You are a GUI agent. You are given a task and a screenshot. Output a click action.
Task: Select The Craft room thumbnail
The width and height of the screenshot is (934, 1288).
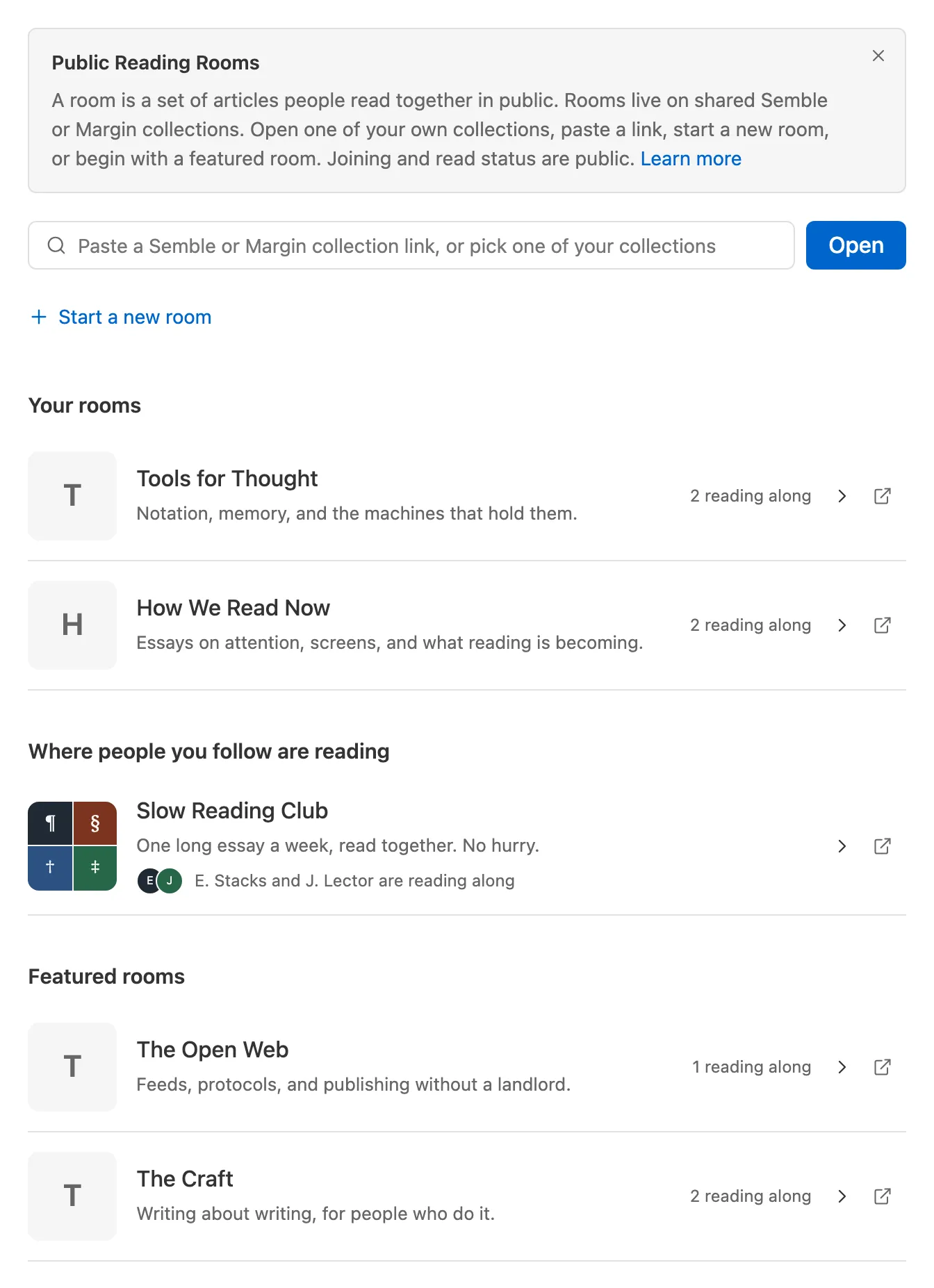tap(72, 1196)
